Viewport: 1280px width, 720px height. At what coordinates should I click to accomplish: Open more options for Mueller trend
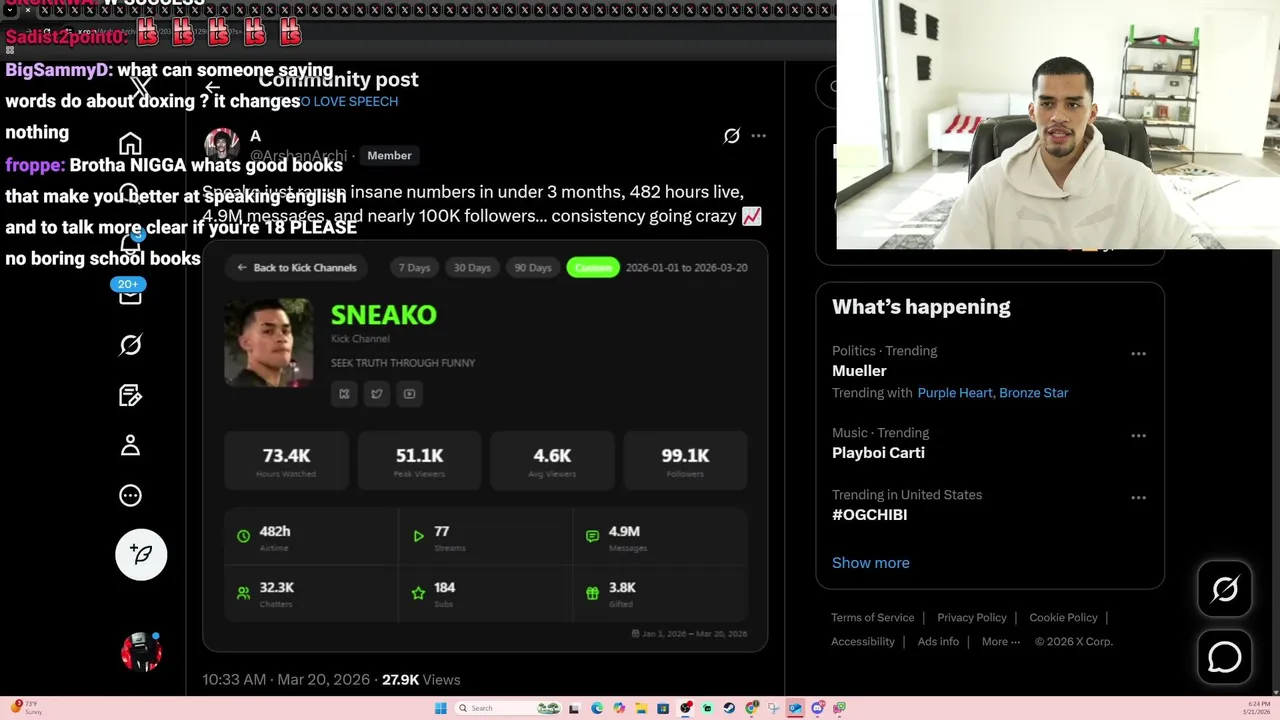(1138, 354)
